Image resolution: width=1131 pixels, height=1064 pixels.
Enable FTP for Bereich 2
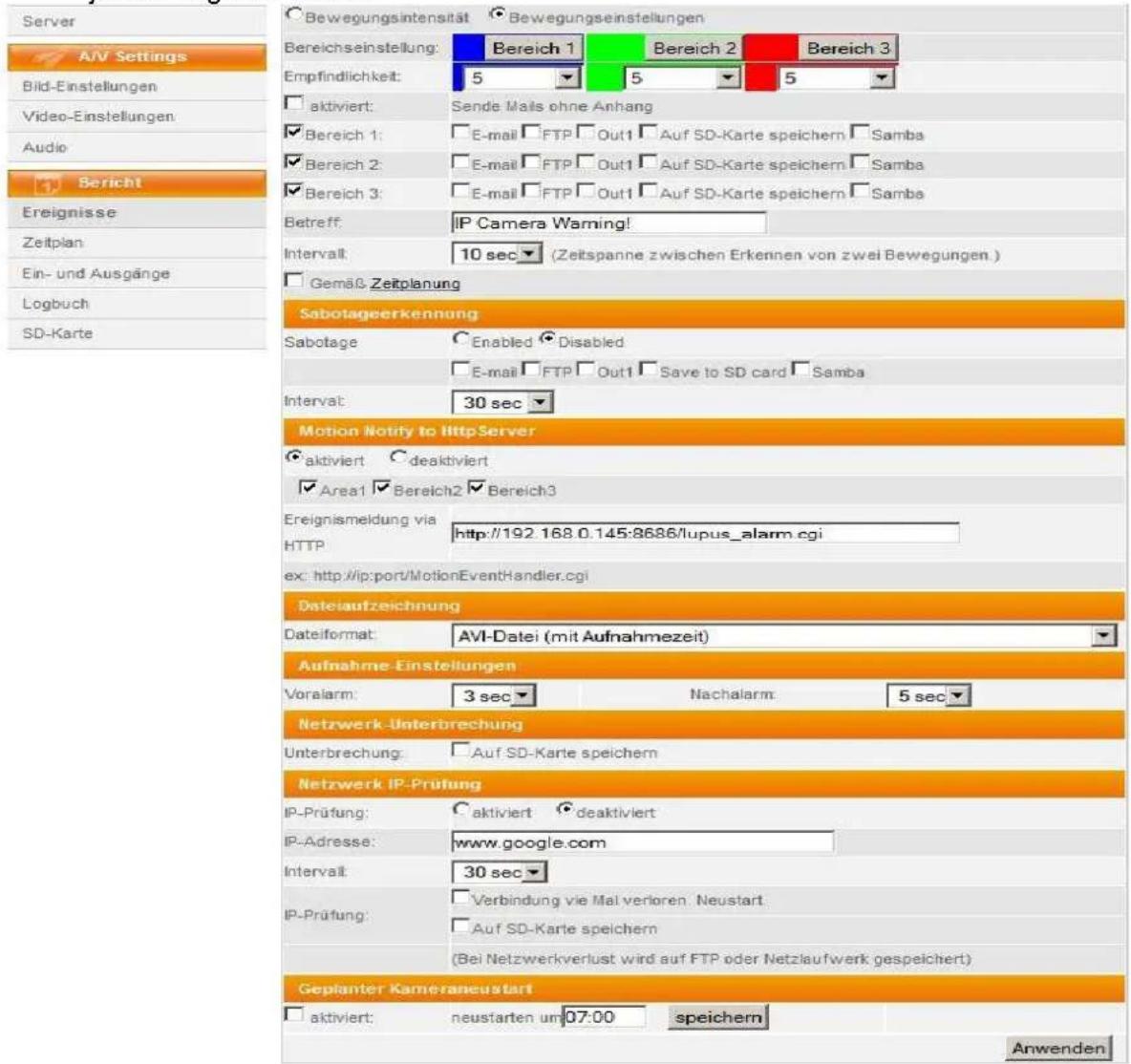click(531, 162)
